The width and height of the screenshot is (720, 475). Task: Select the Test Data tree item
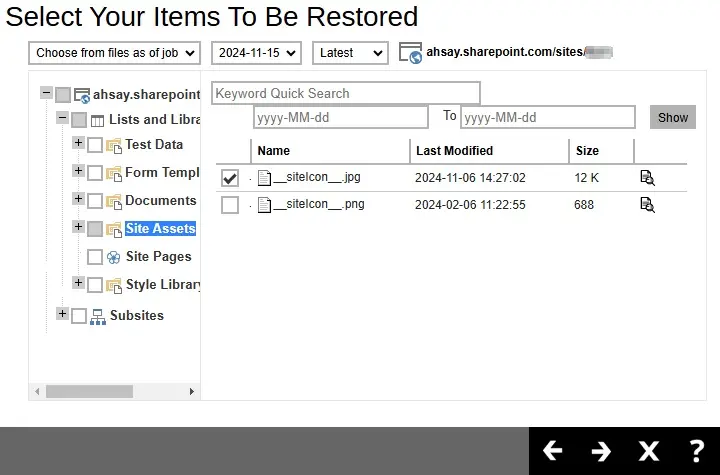(154, 144)
